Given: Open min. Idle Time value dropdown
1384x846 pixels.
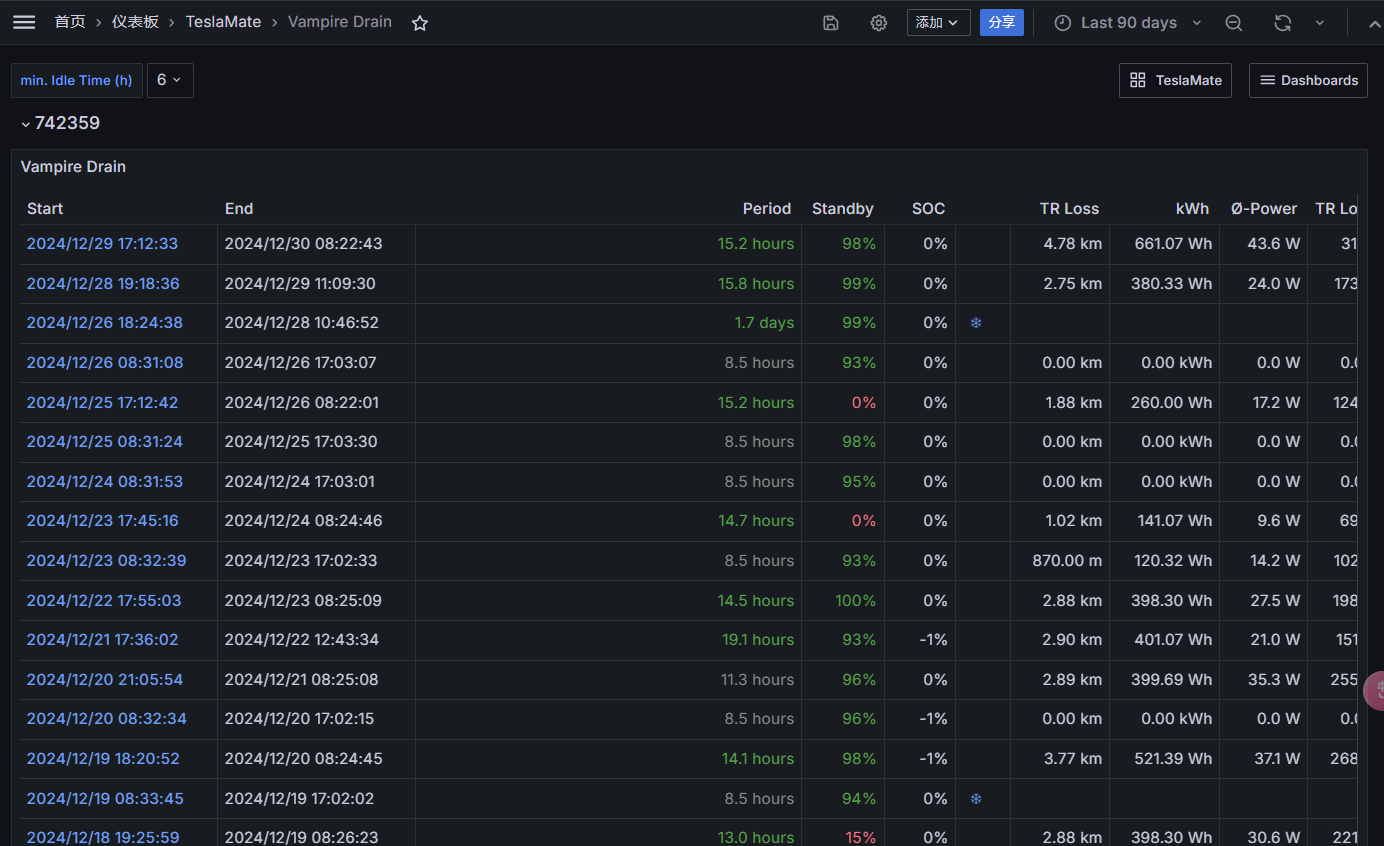Looking at the screenshot, I should 170,80.
